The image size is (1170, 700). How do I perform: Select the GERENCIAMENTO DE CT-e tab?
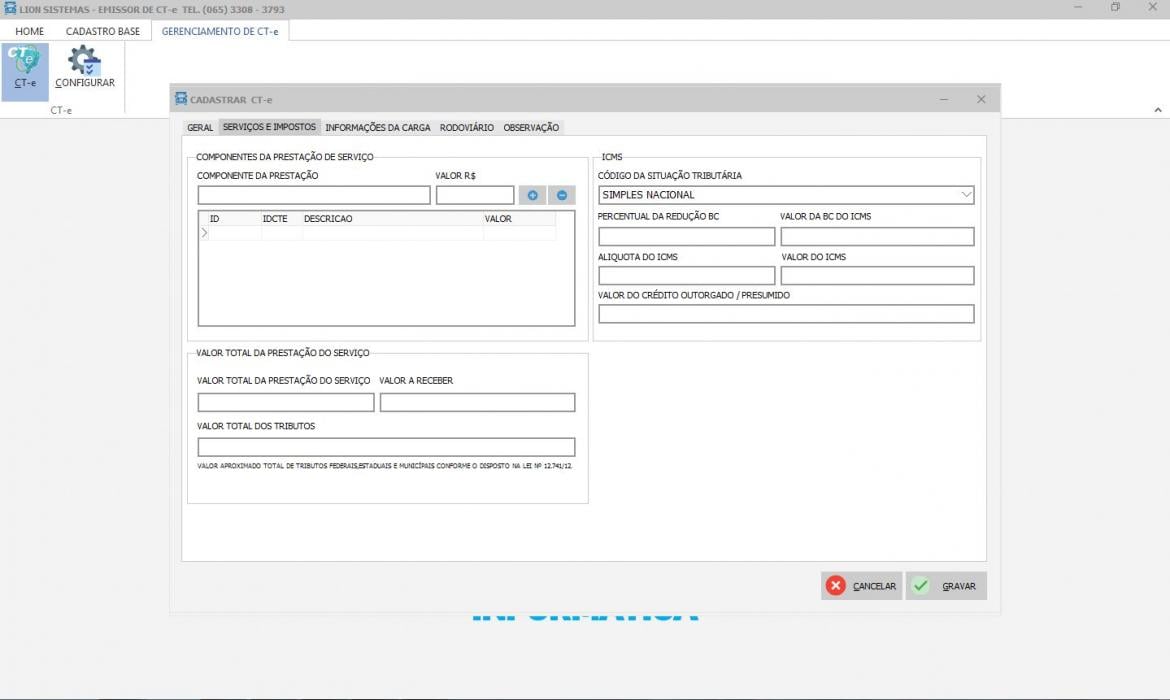click(220, 31)
